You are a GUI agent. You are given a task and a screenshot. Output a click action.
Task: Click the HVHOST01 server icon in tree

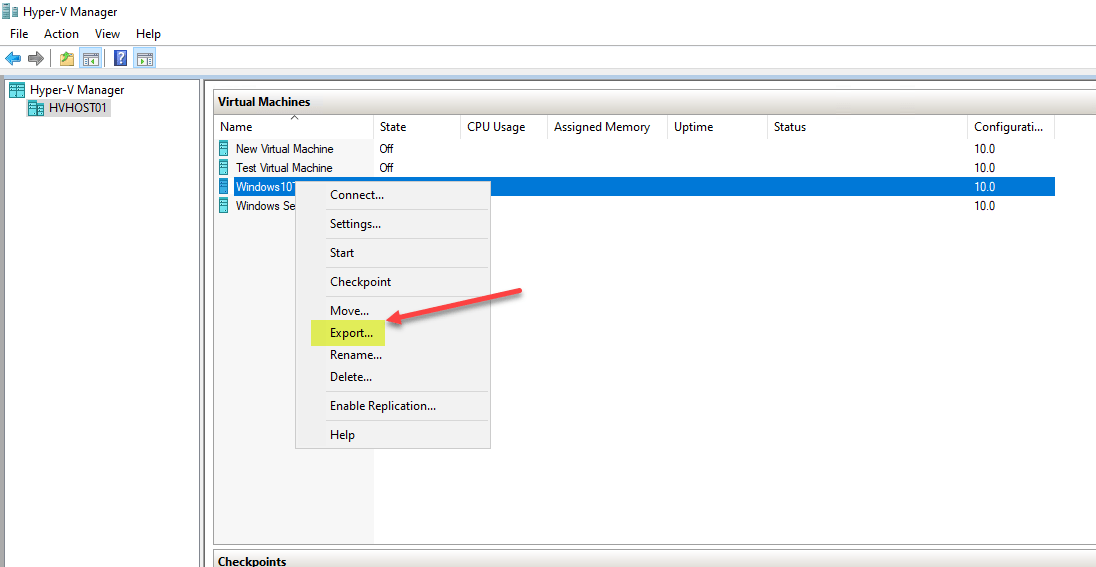tap(36, 108)
